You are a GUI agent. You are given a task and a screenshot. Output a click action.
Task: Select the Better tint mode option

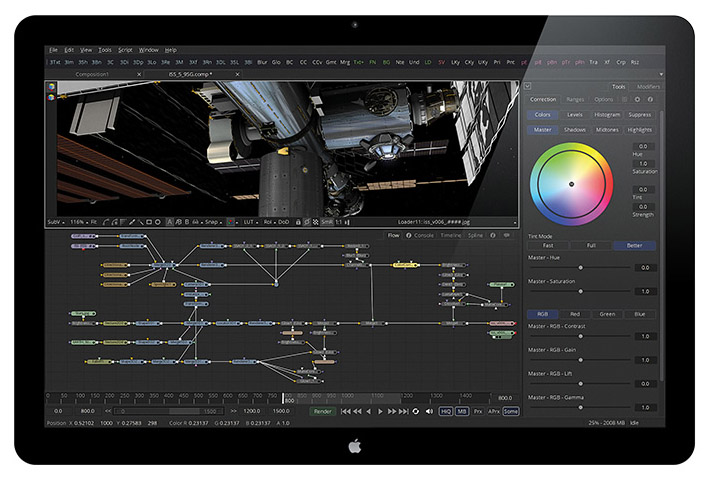point(634,245)
